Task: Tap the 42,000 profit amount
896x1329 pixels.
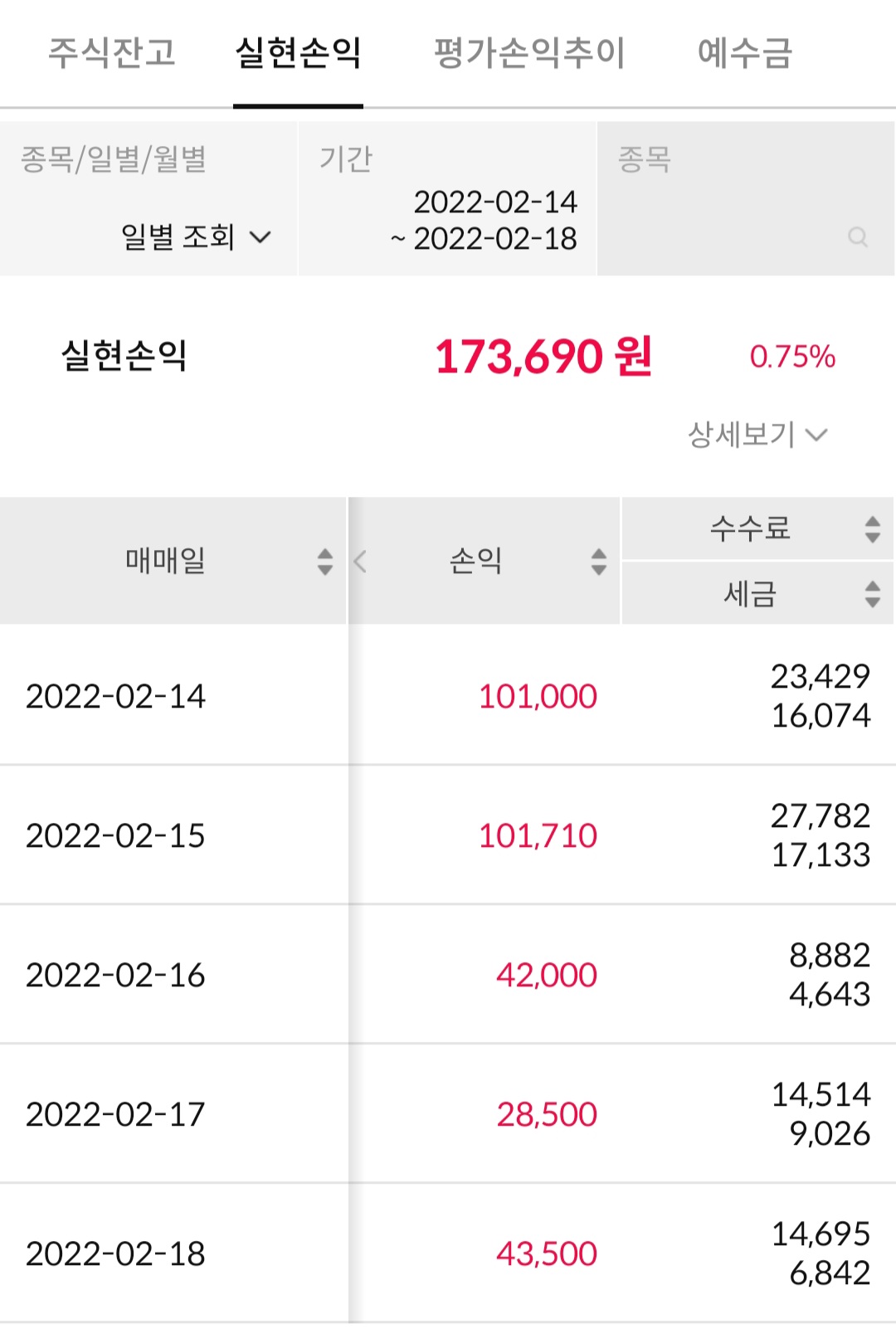Action: pos(546,975)
